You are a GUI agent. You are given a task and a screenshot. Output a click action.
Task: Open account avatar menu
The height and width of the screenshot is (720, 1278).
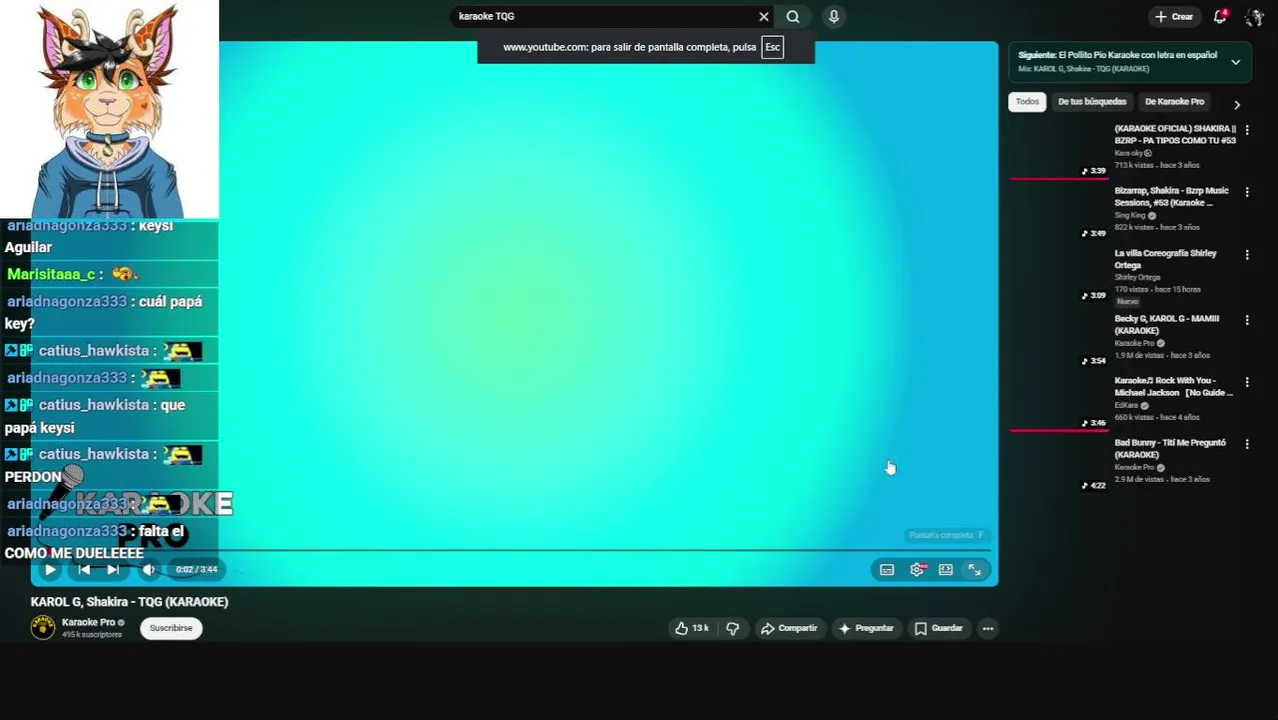pos(1254,17)
